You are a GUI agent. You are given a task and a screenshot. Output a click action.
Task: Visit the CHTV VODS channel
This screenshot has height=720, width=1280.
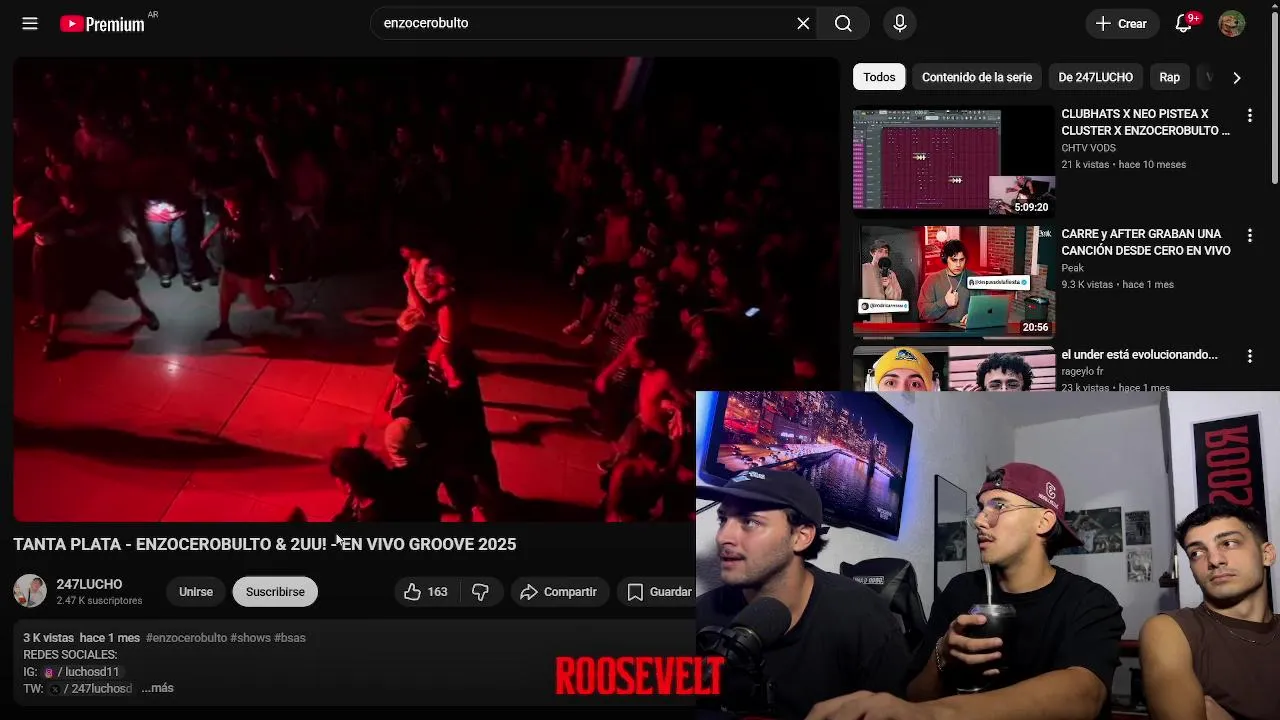click(x=1088, y=148)
